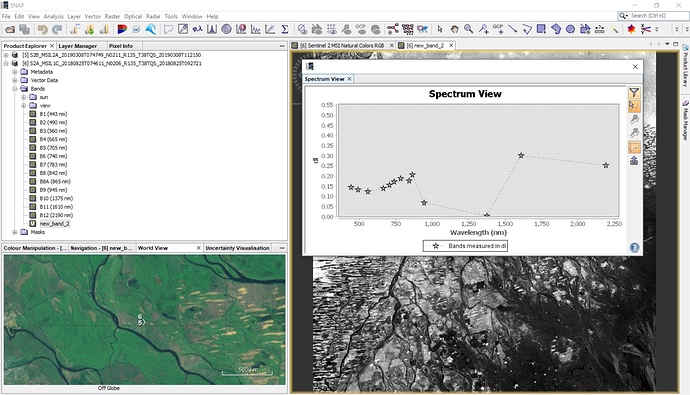Select the Pin placing tool

click(x=483, y=29)
